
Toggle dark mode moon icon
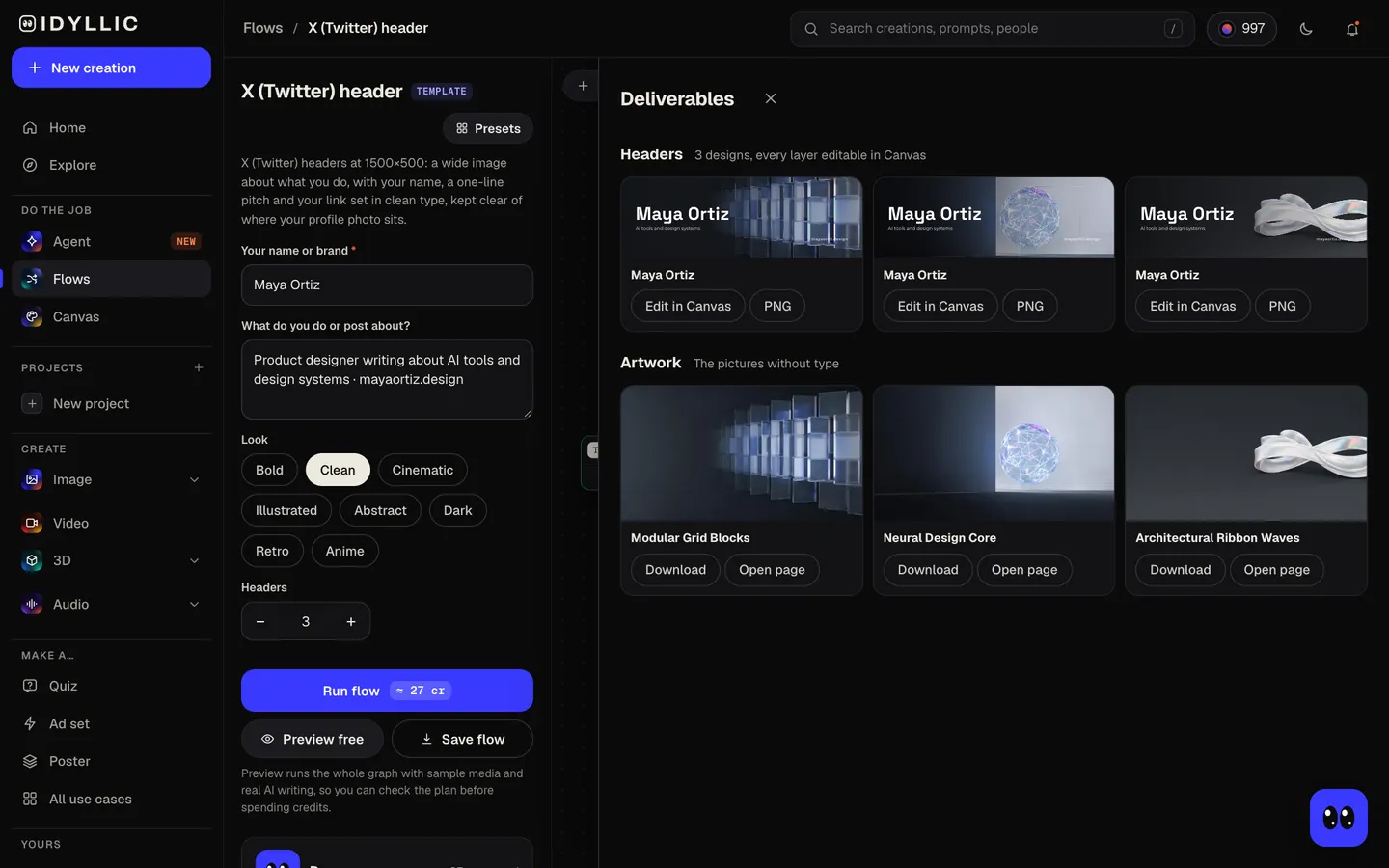[x=1306, y=29]
